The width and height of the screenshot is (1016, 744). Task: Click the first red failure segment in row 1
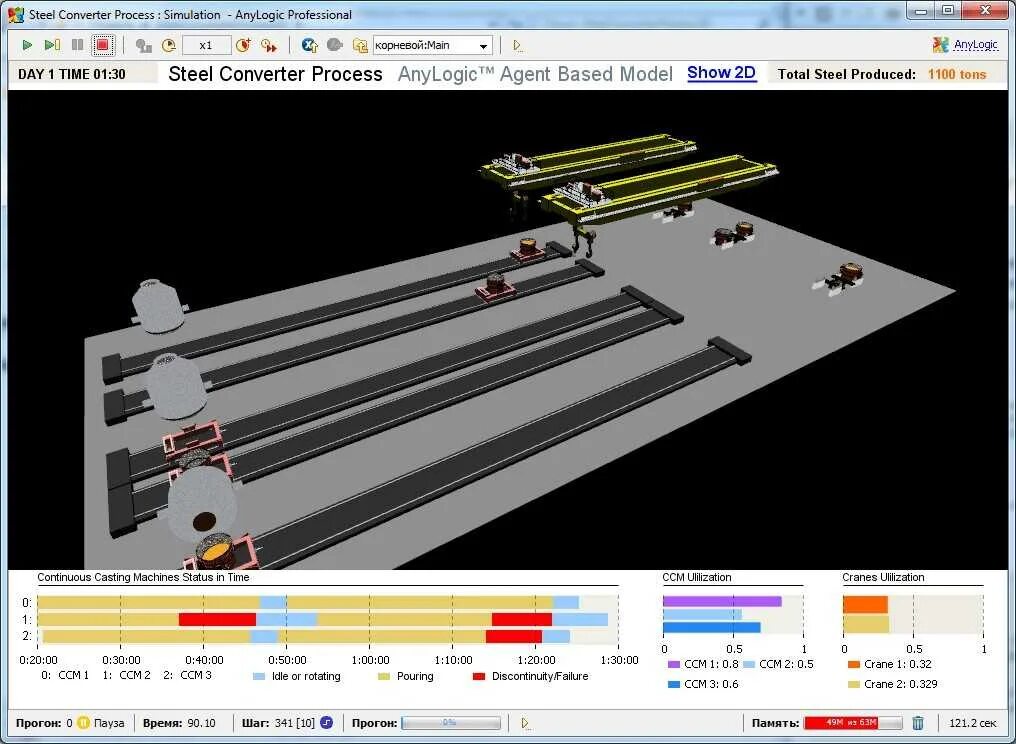tap(217, 620)
